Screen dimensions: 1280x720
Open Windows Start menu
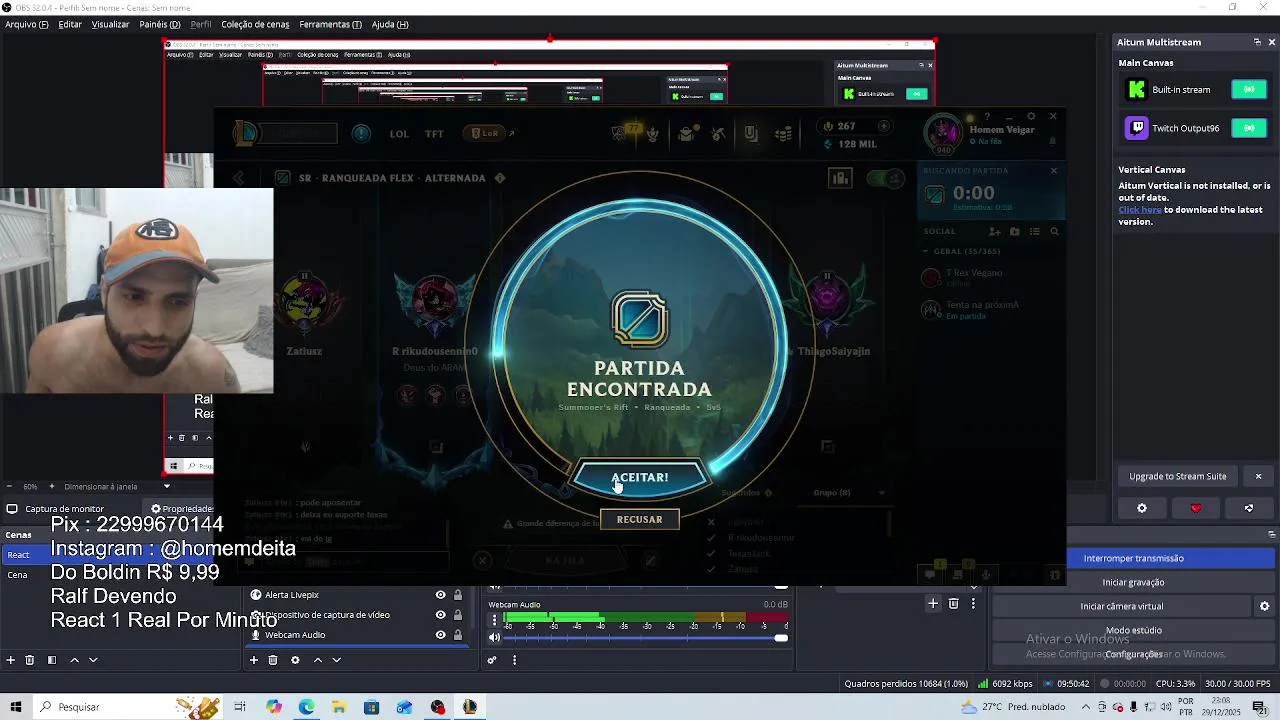coord(16,707)
